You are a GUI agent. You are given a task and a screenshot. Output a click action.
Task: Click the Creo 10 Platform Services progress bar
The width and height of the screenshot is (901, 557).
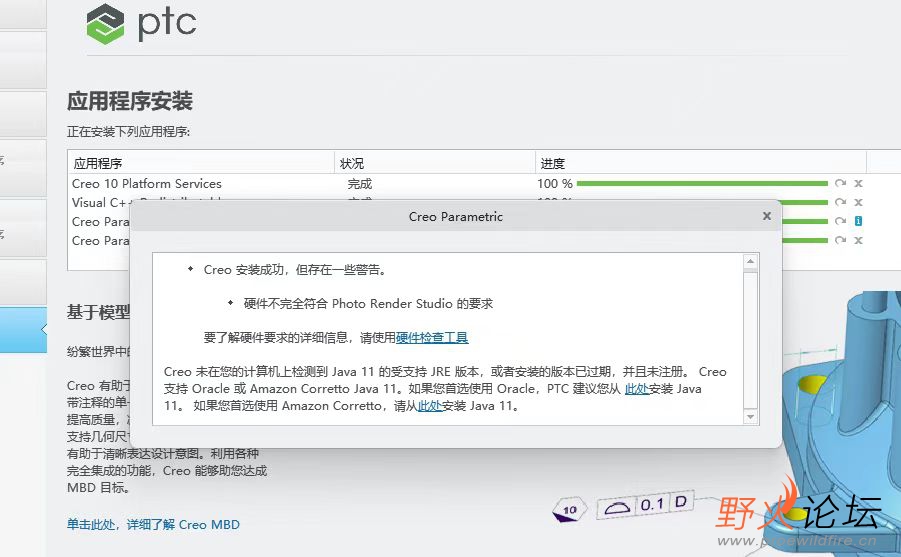702,183
